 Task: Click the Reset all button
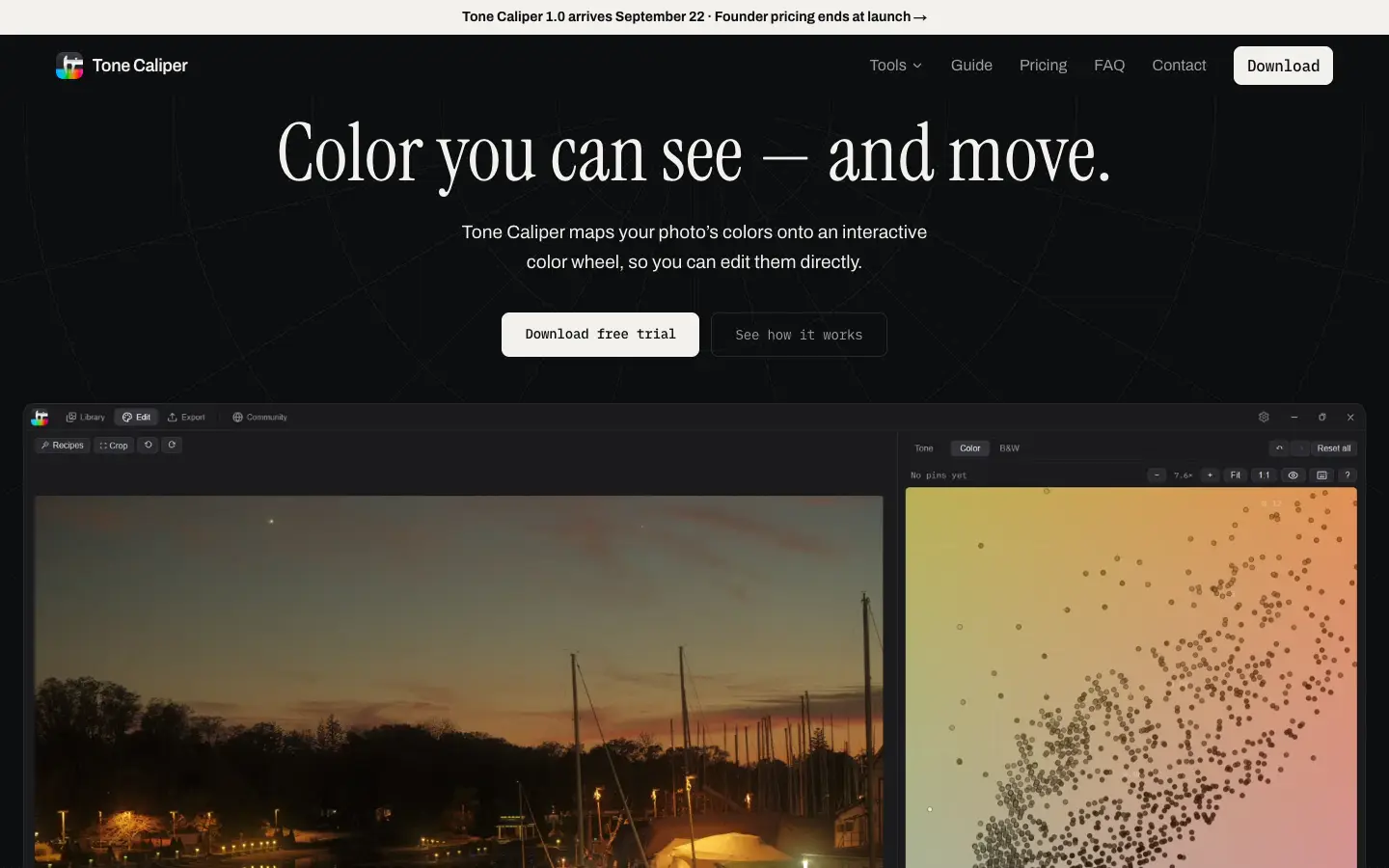point(1334,448)
